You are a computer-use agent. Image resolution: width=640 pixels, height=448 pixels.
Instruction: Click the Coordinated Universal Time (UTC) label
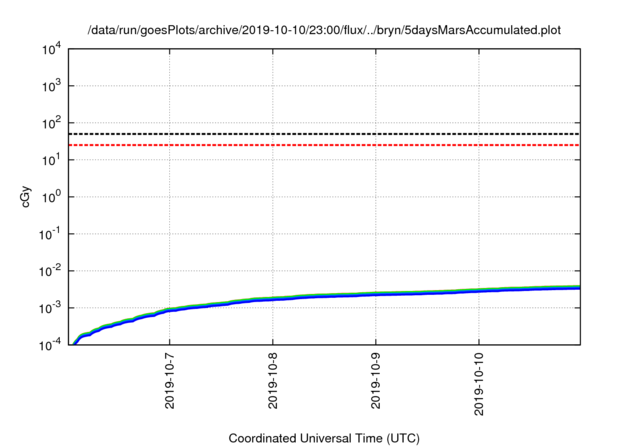click(x=324, y=438)
